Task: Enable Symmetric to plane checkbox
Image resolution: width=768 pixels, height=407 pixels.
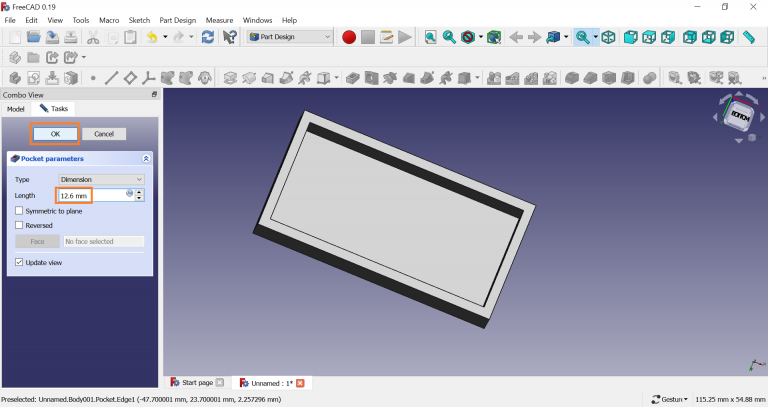Action: [x=20, y=211]
